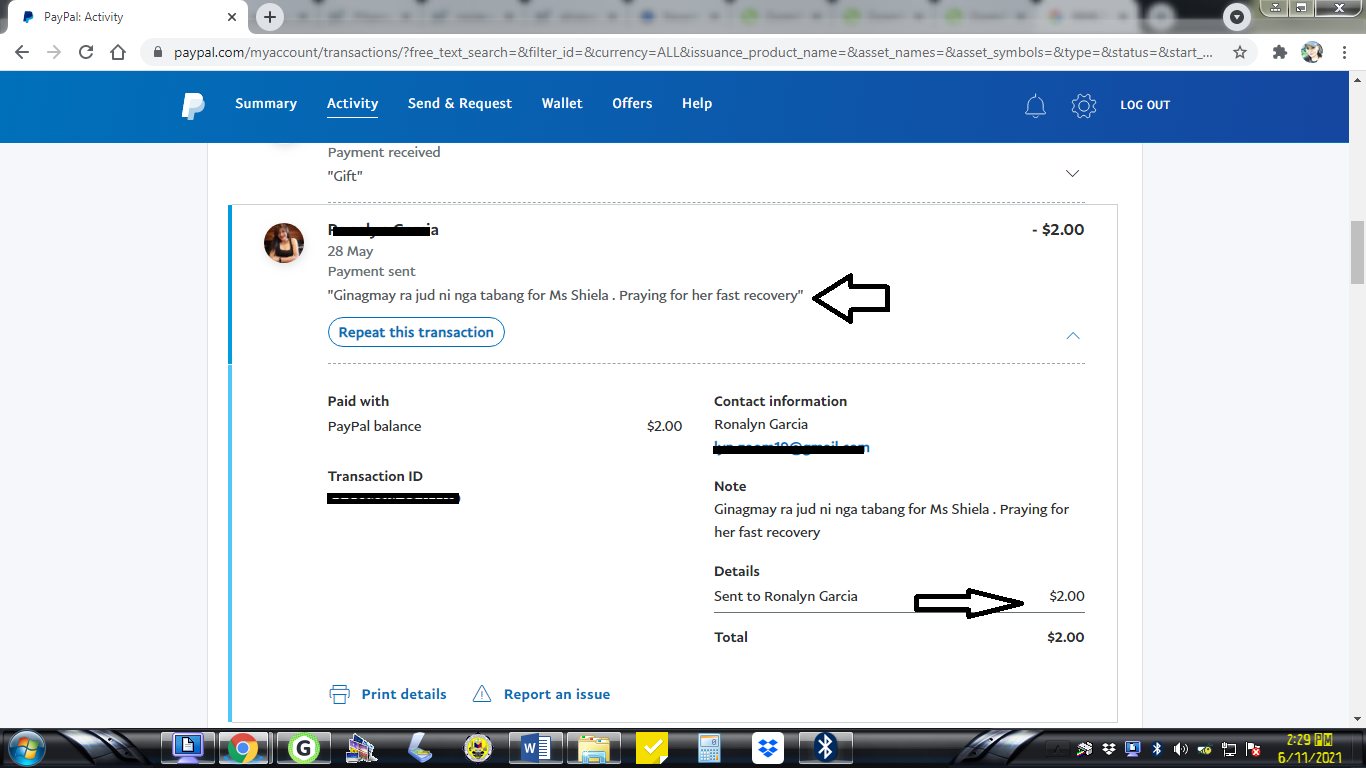Image resolution: width=1366 pixels, height=768 pixels.
Task: Open Windows Start menu orb
Action: [26, 748]
